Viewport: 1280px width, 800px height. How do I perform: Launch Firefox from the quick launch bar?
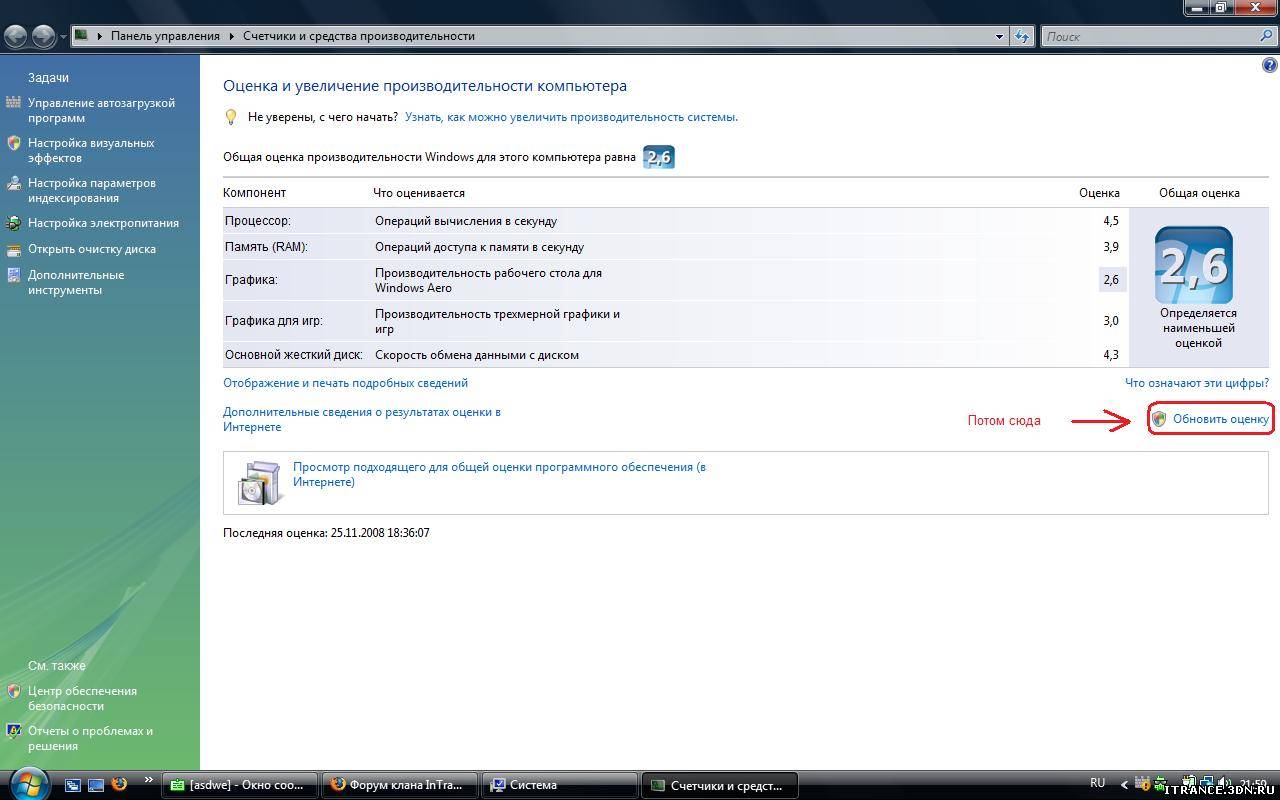[120, 785]
